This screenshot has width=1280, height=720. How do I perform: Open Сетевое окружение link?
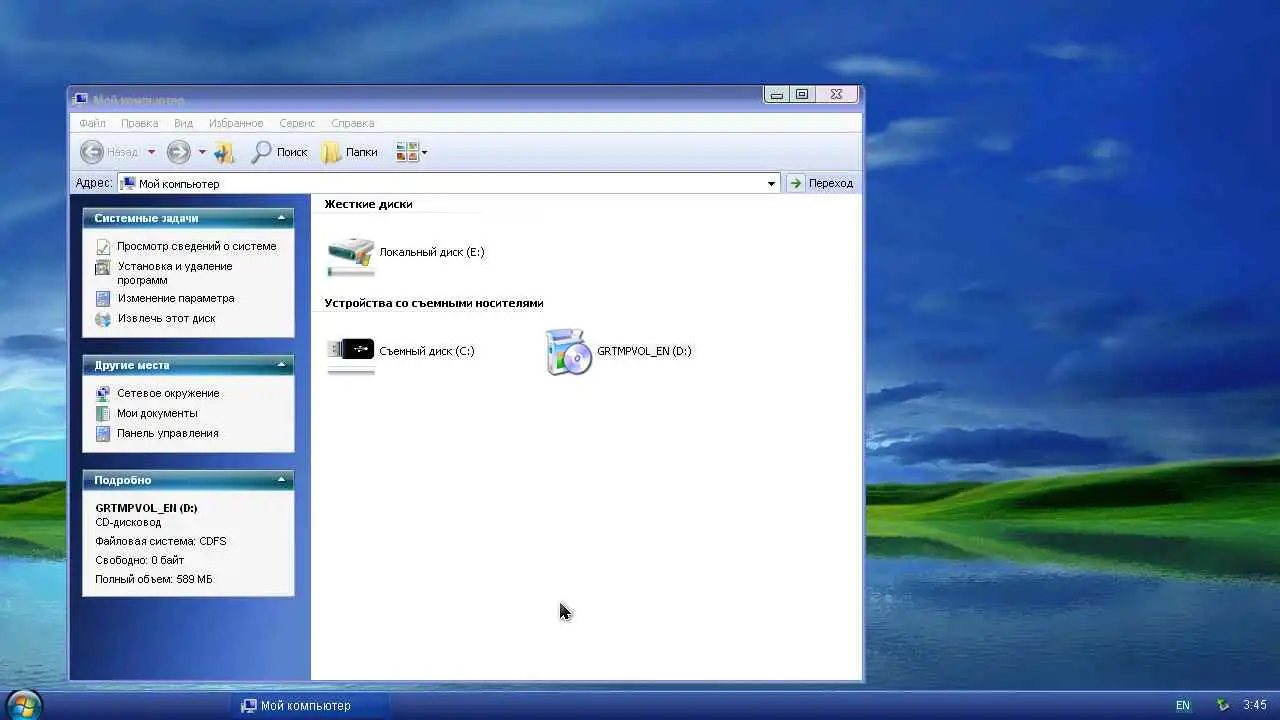click(x=167, y=393)
